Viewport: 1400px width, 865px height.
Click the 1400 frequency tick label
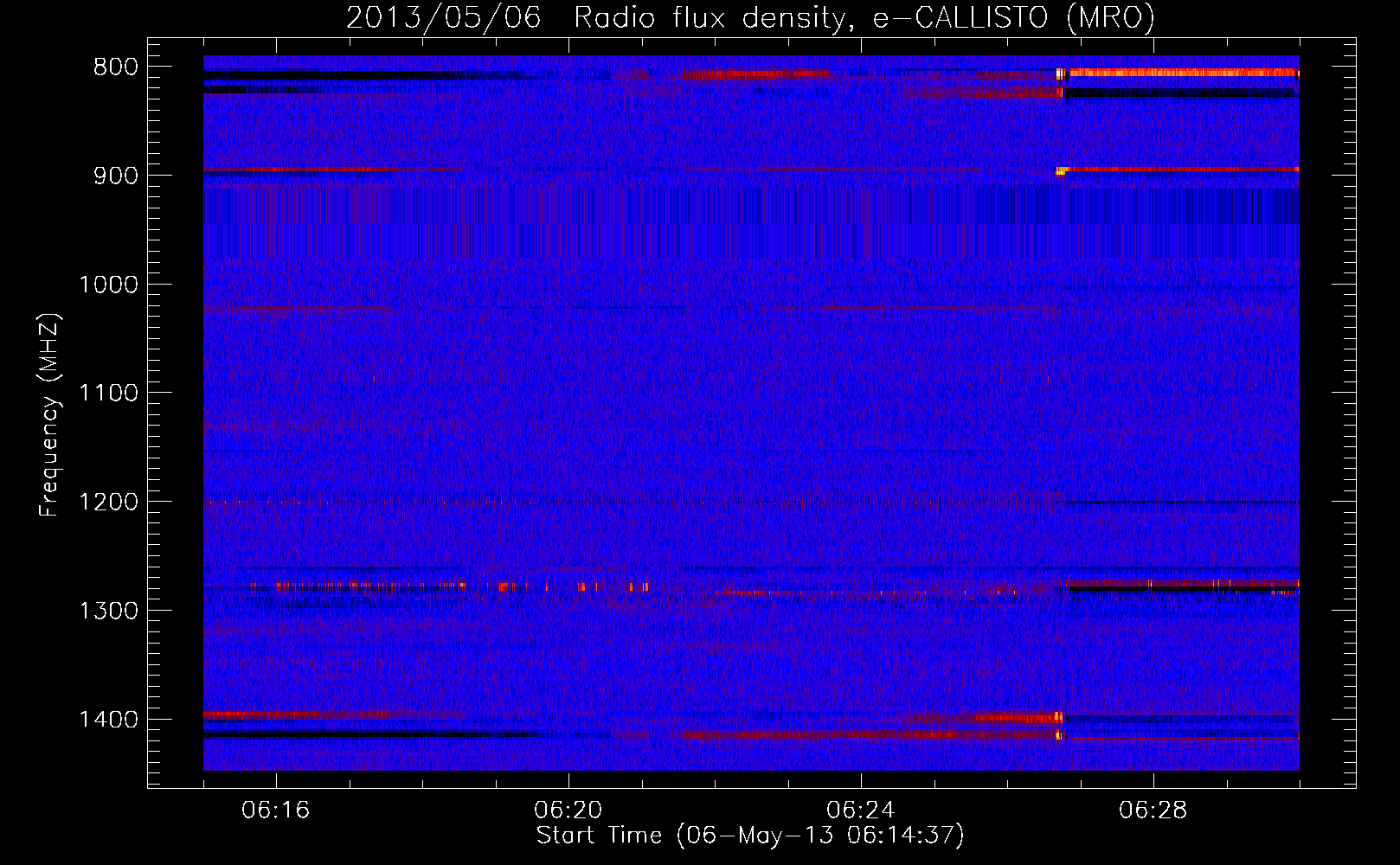click(x=108, y=720)
